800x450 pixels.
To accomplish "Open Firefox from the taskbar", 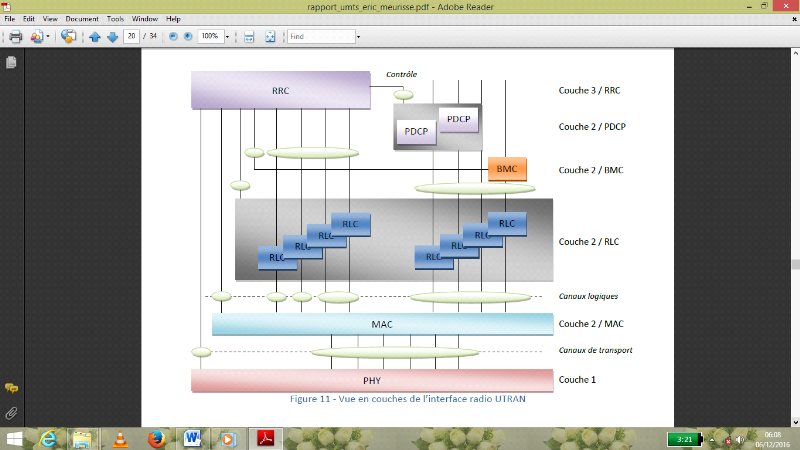I will click(x=155, y=438).
